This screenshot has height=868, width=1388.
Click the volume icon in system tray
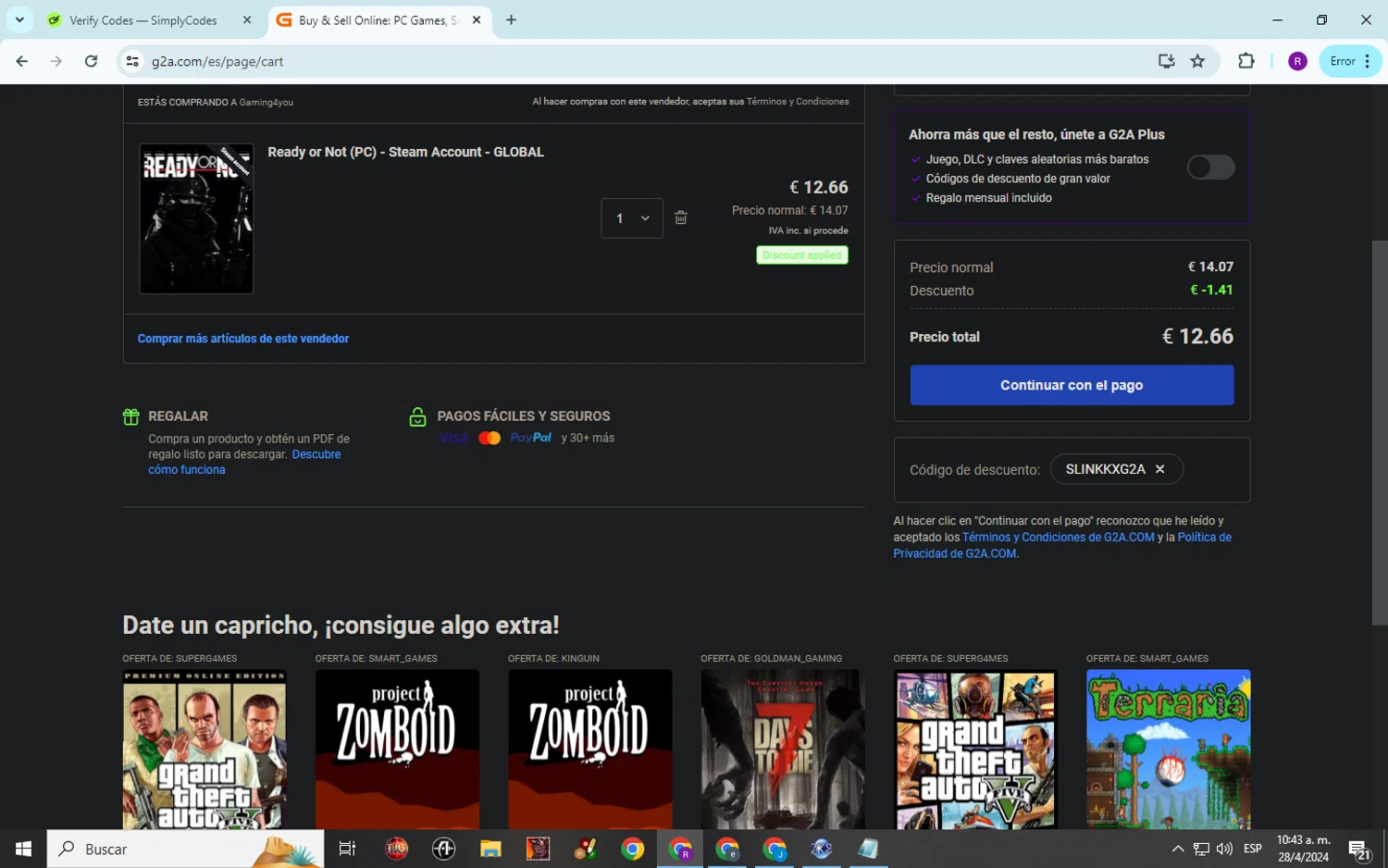1224,849
